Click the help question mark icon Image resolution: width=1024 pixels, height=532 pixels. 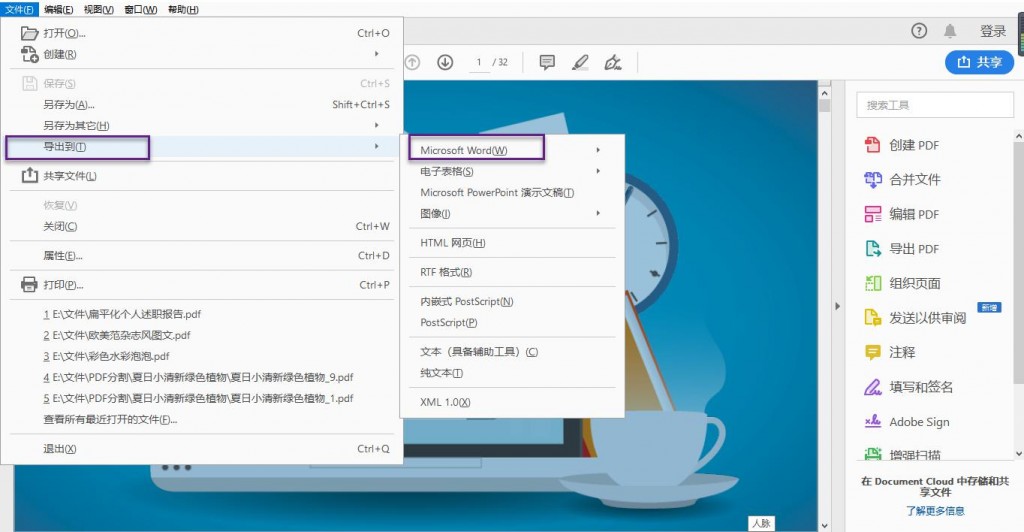(919, 31)
